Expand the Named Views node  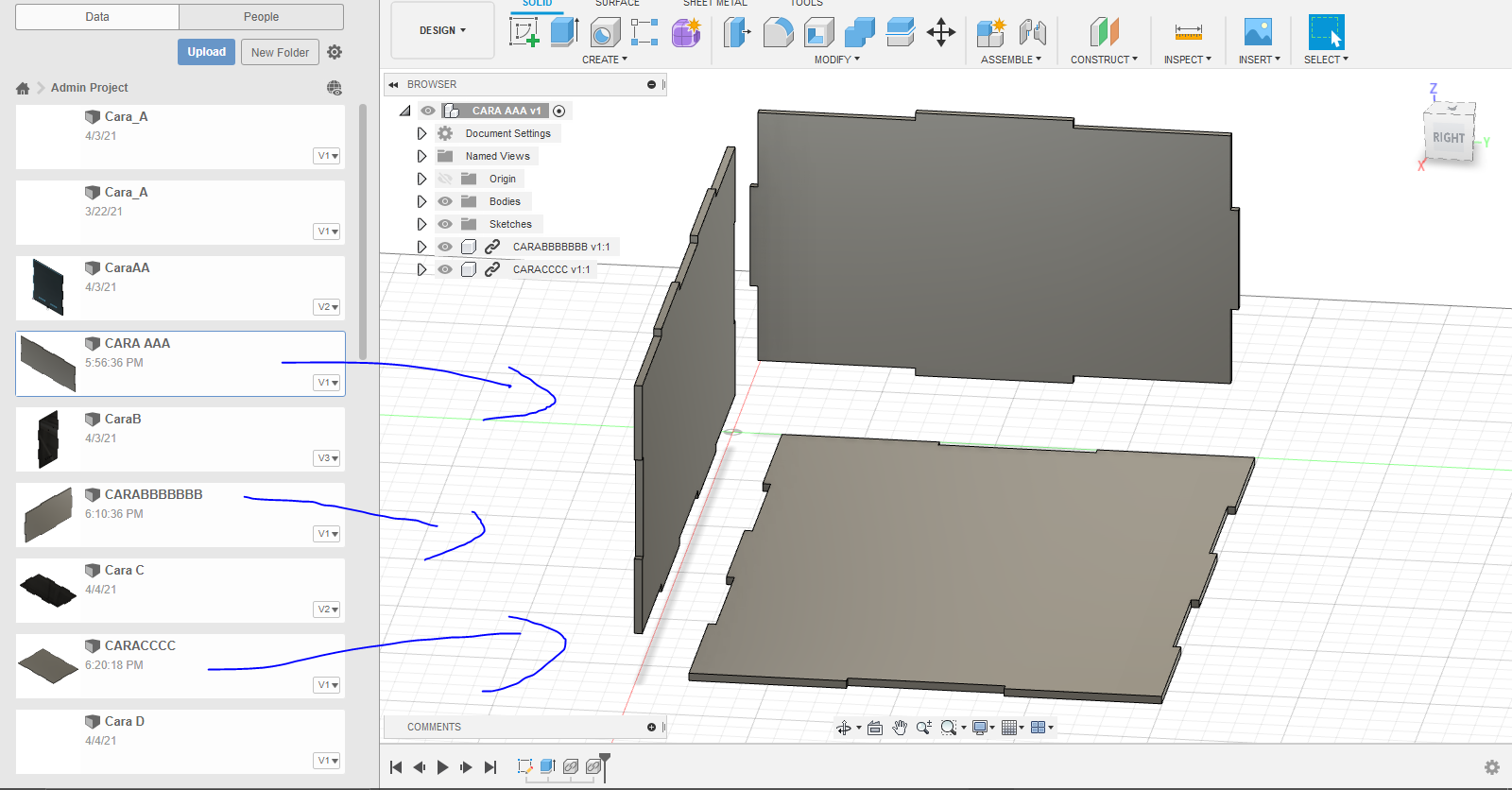(421, 156)
